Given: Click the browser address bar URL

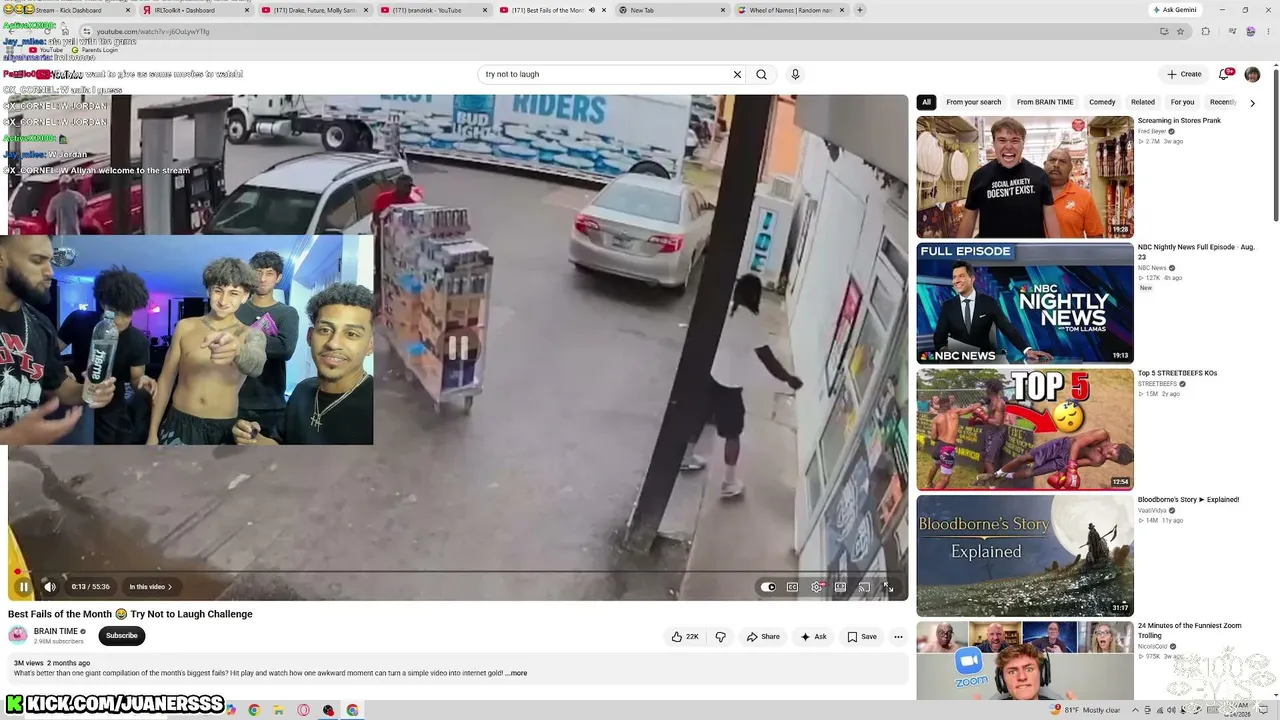Looking at the screenshot, I should [x=153, y=32].
